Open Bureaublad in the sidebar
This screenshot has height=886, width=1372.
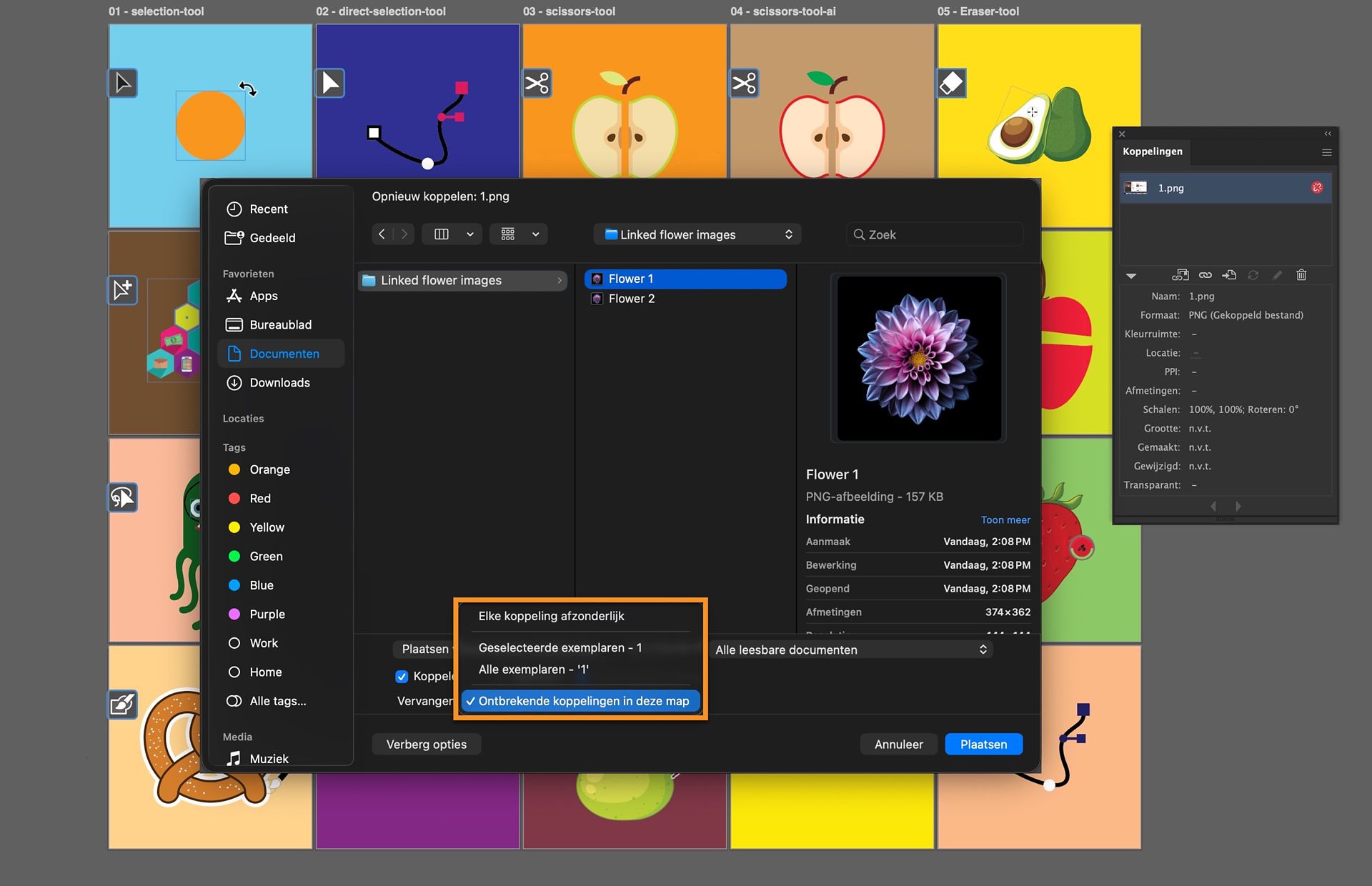pos(282,324)
